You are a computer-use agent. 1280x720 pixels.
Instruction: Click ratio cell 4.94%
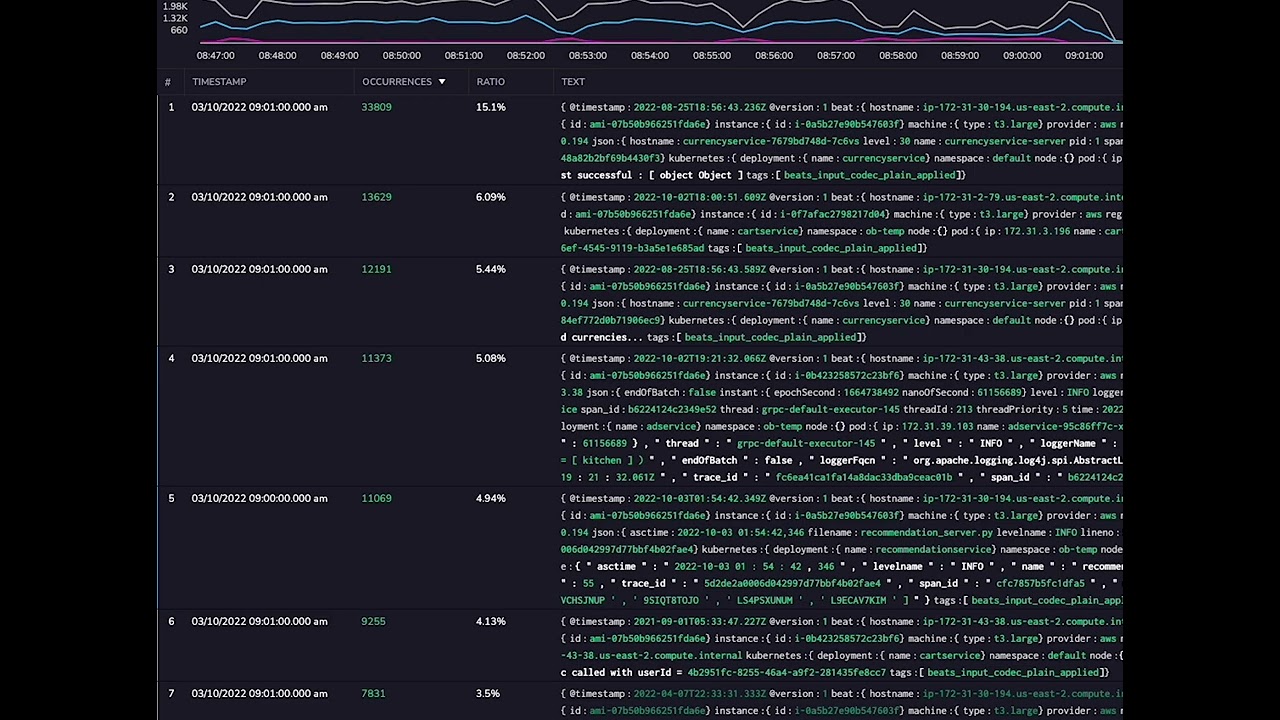point(491,498)
